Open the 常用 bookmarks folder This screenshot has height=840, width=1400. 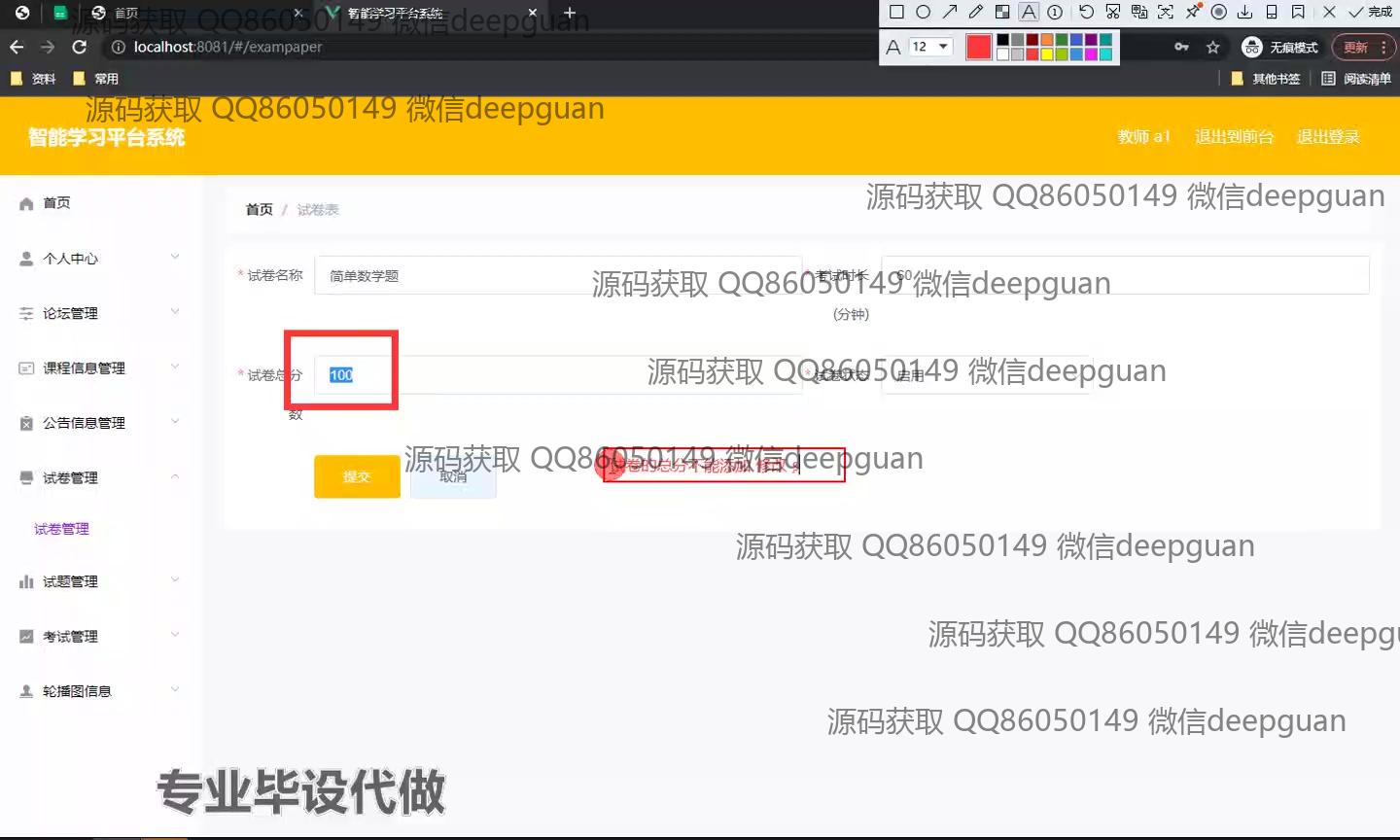click(95, 79)
